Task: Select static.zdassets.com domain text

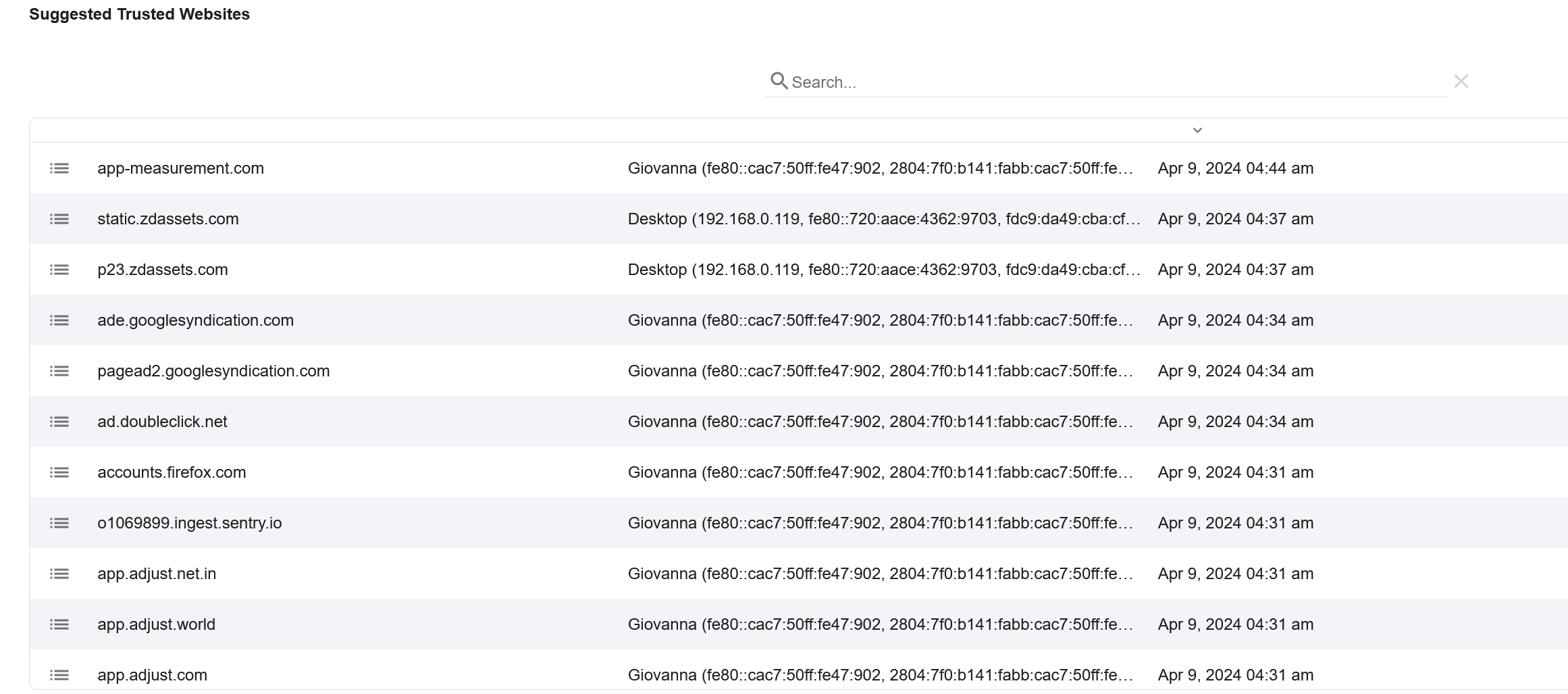Action: (x=168, y=219)
